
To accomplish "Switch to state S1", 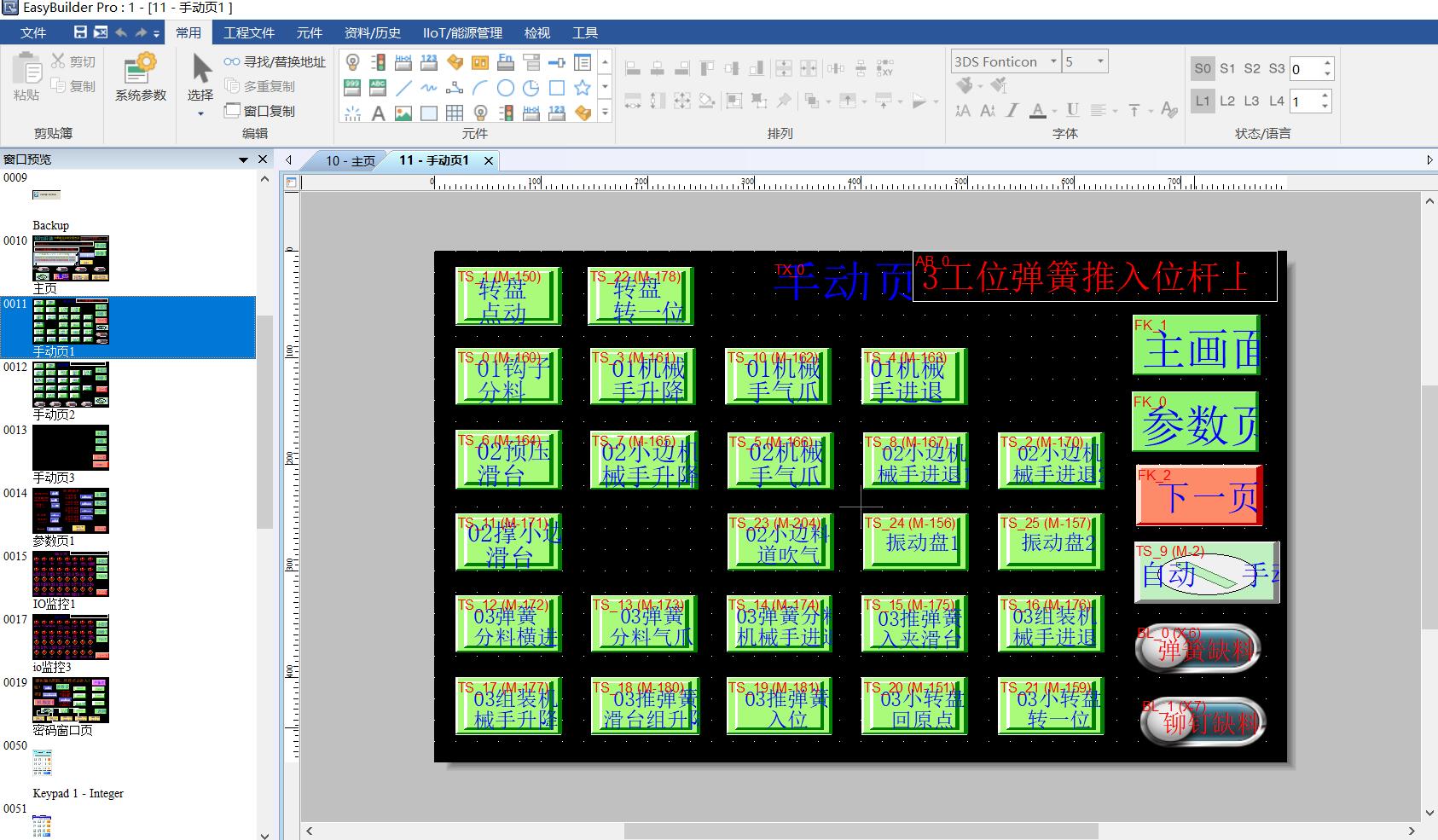I will point(1227,69).
